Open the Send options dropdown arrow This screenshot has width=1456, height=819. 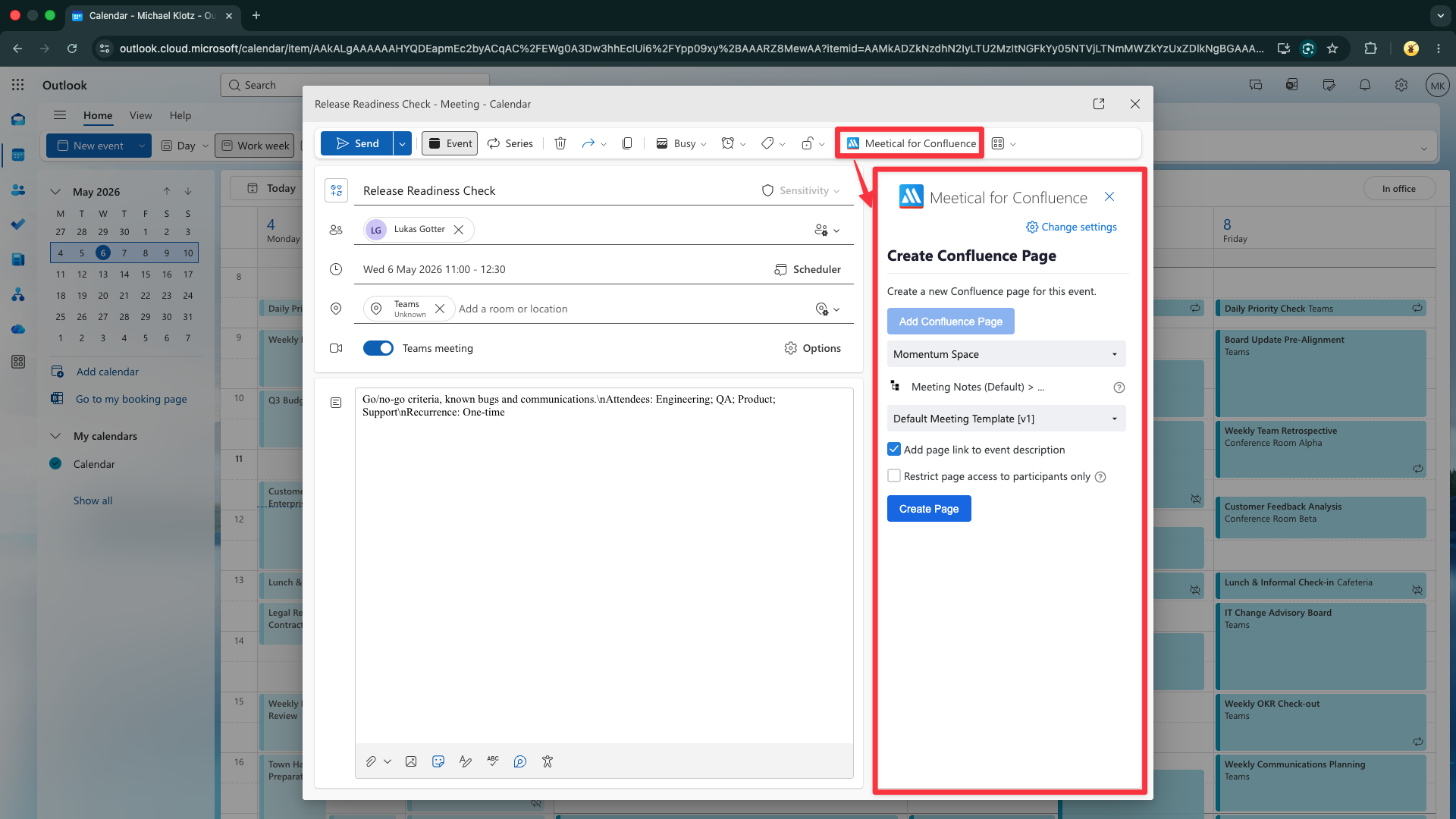[x=402, y=143]
